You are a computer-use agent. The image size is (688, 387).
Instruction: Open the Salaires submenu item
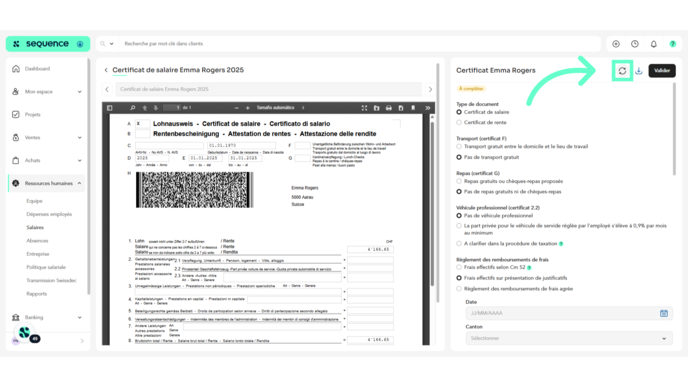tap(35, 227)
